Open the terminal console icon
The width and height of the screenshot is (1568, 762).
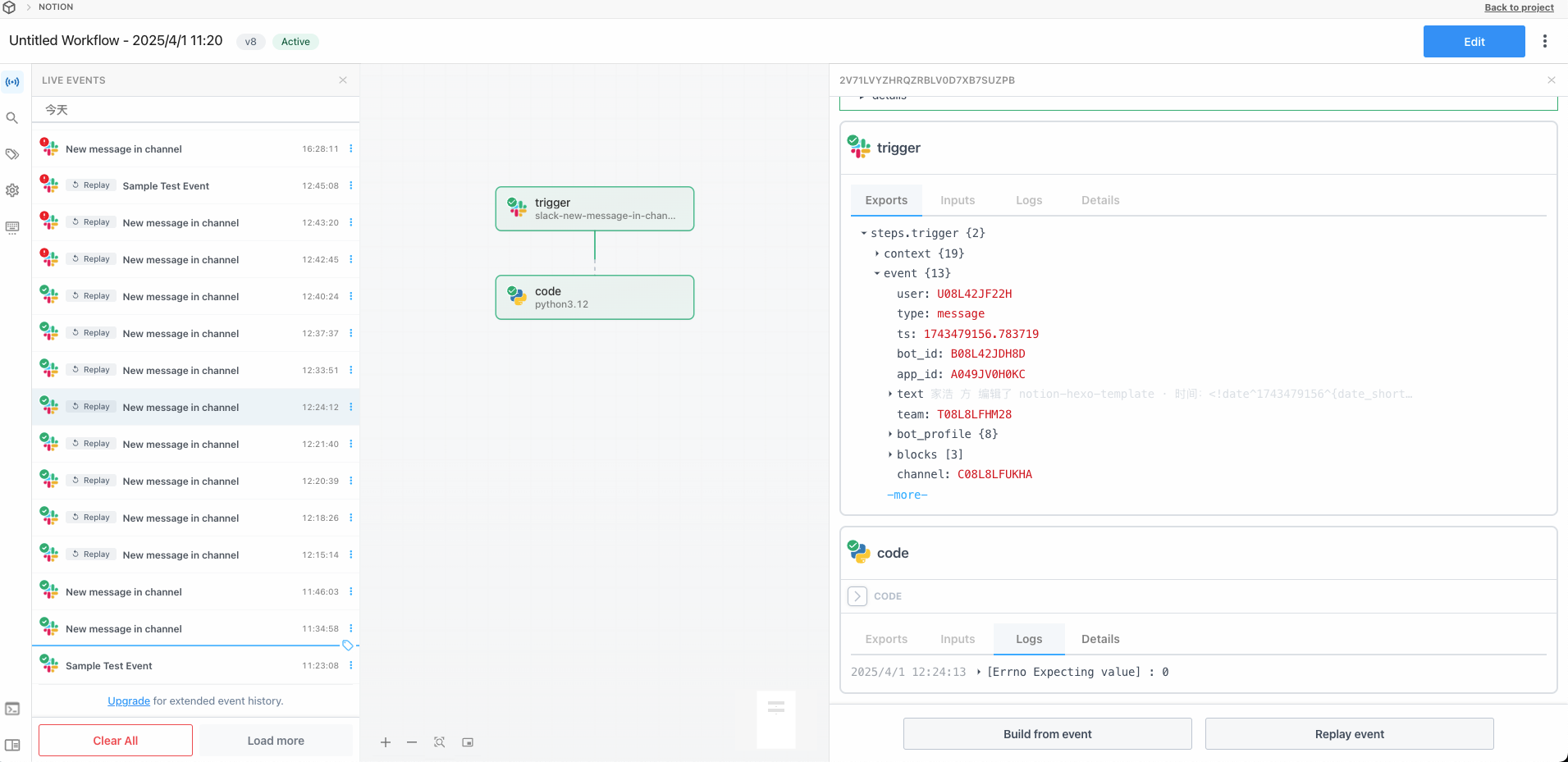pos(12,709)
